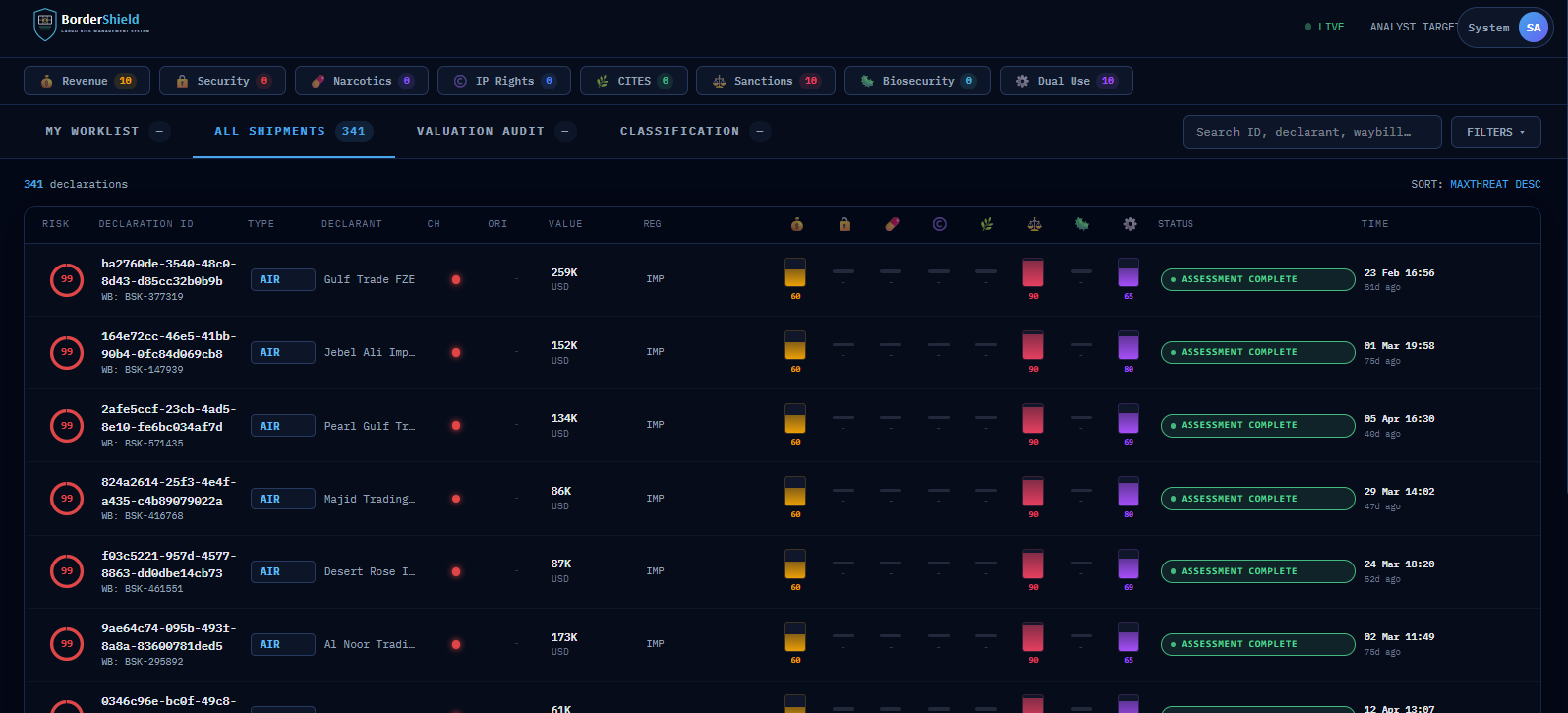Open the Biosecurity category chip
This screenshot has width=1568, height=713.
pos(917,81)
